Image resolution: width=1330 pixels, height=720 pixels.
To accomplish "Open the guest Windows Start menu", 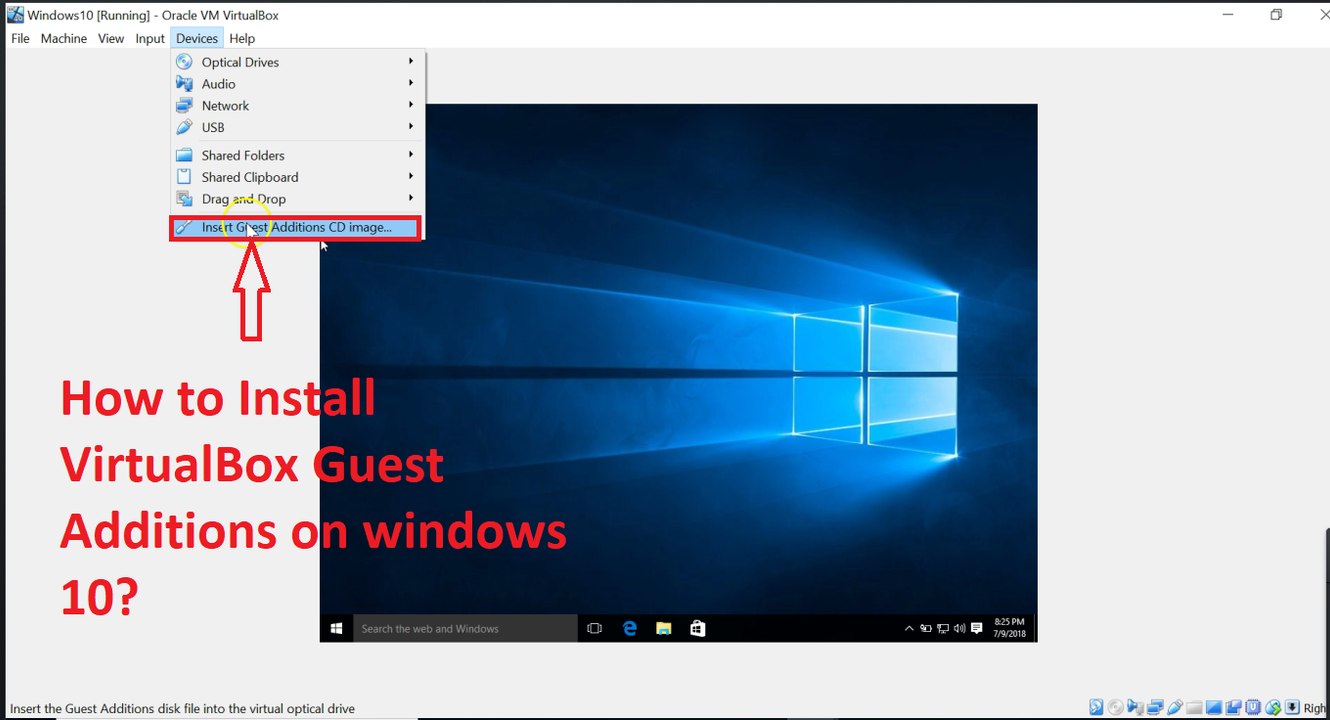I will [x=337, y=628].
